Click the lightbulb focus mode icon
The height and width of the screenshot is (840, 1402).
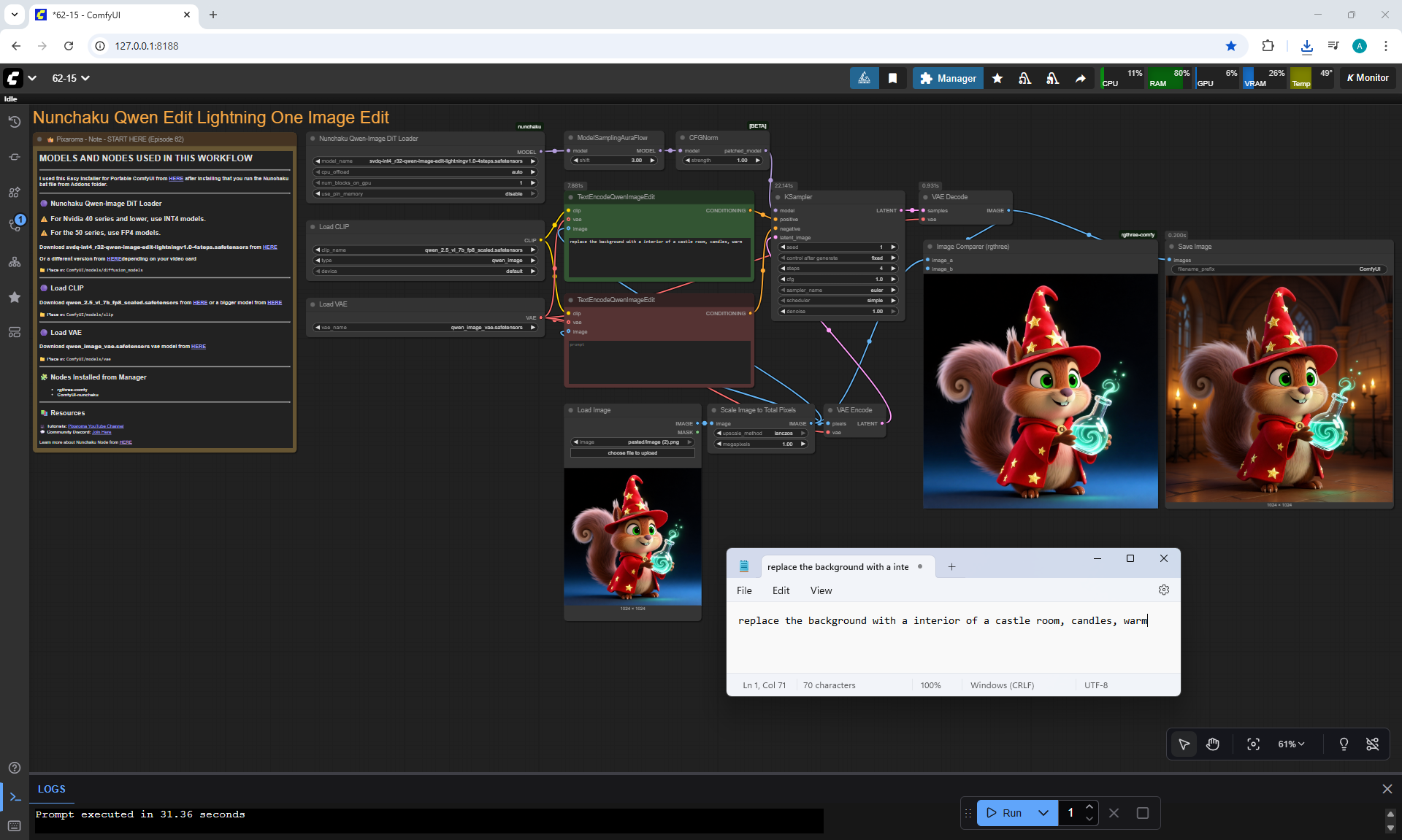point(1344,744)
